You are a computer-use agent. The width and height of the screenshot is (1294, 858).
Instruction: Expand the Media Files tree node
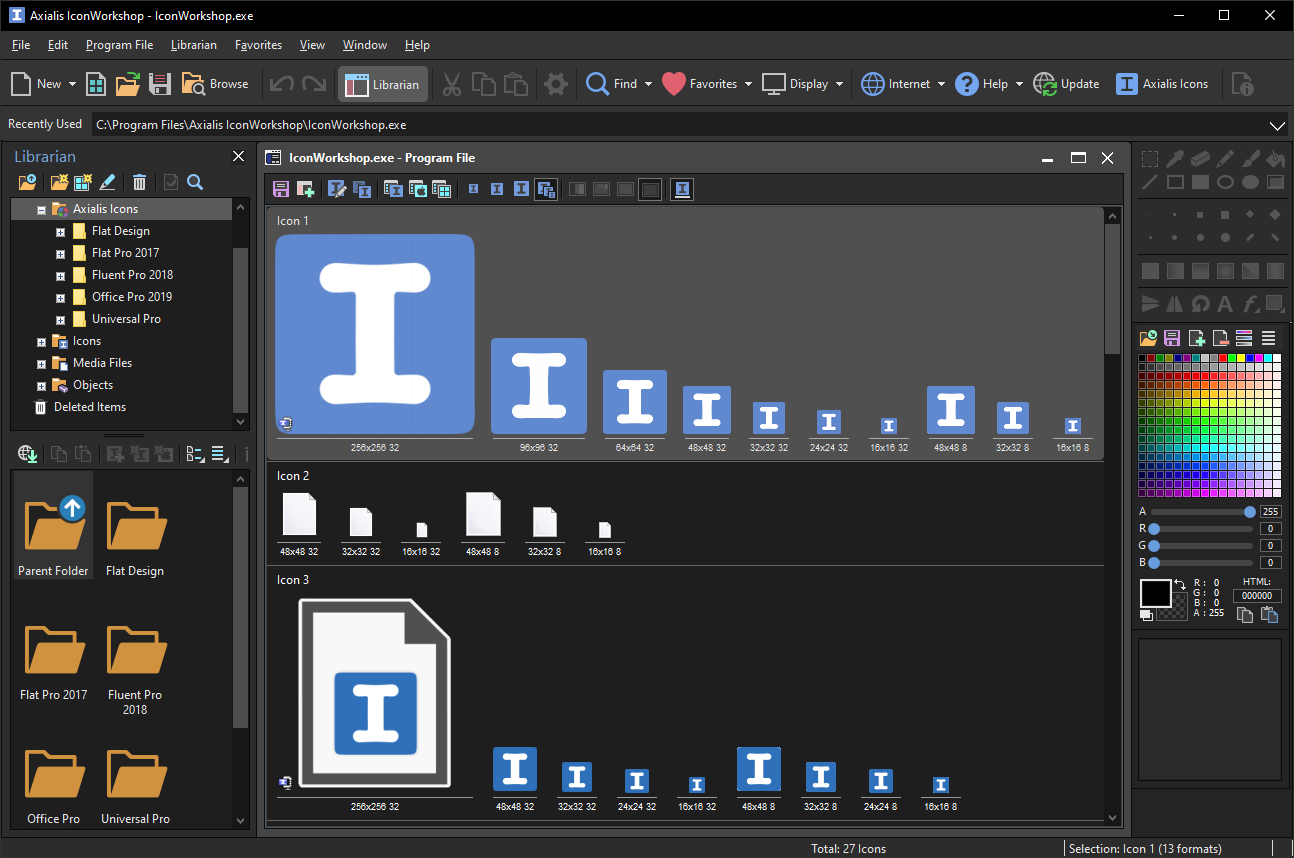click(x=41, y=364)
